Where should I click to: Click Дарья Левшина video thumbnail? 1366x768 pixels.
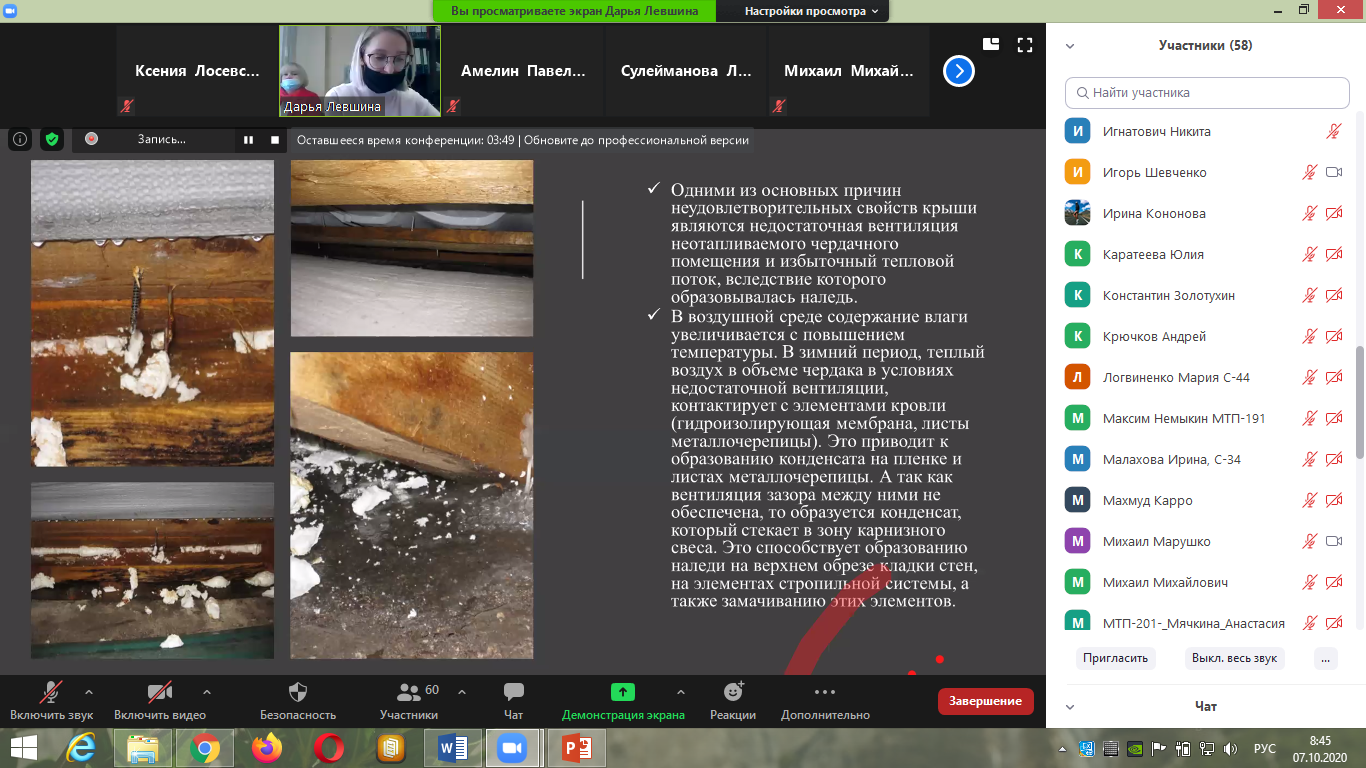coord(360,71)
